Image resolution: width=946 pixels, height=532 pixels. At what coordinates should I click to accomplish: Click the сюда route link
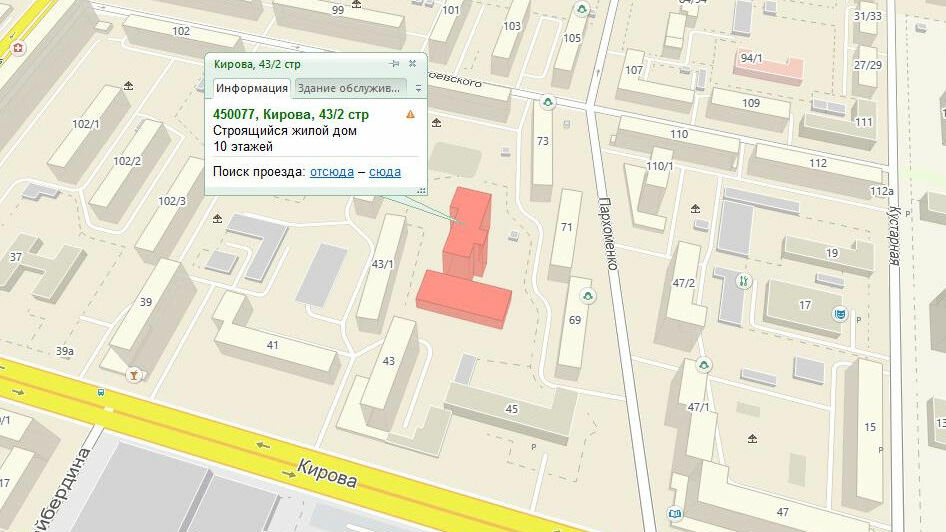click(385, 172)
